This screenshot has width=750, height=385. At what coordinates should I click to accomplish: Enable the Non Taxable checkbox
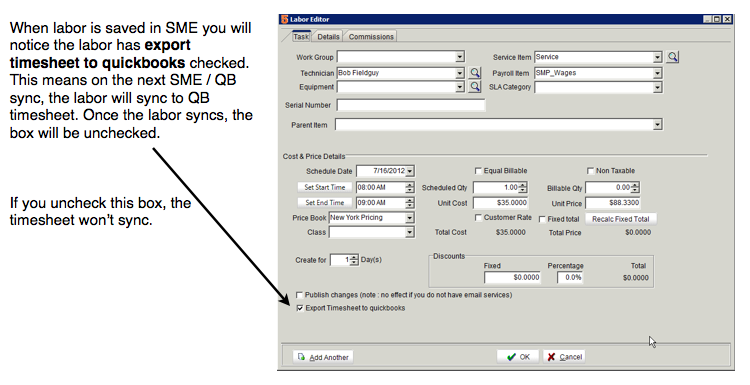[x=590, y=171]
